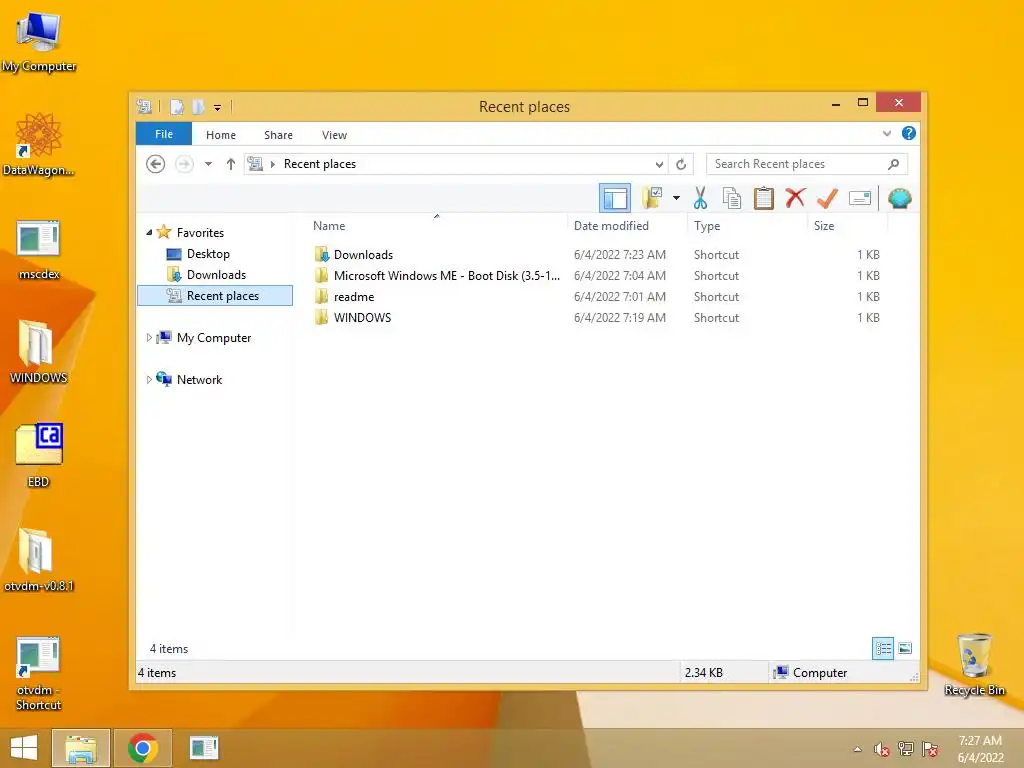This screenshot has width=1024, height=768.
Task: Click the muted volume tray icon
Action: click(882, 749)
